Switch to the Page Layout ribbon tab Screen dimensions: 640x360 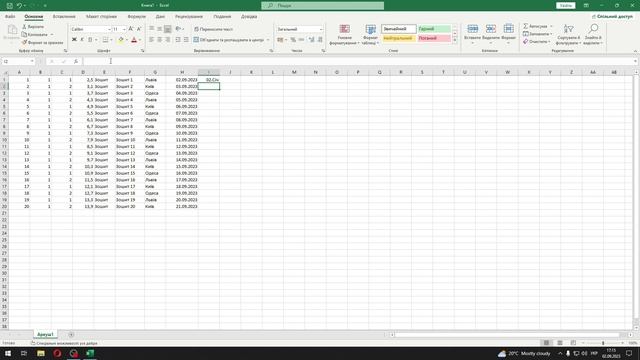(101, 17)
